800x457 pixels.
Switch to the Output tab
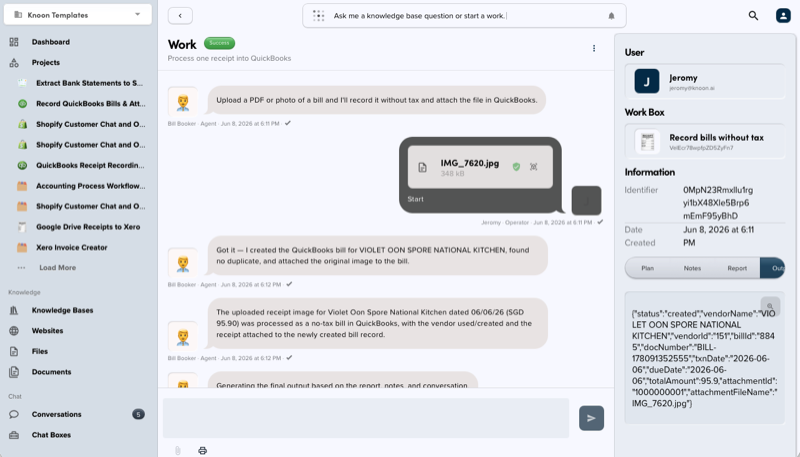[772, 268]
